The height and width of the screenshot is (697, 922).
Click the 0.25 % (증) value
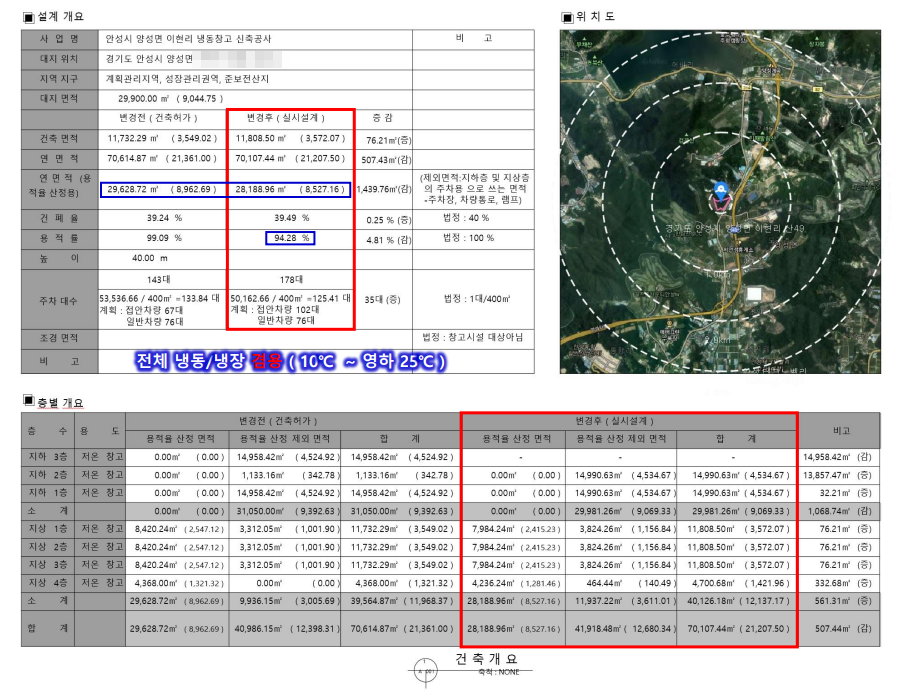pyautogui.click(x=389, y=220)
